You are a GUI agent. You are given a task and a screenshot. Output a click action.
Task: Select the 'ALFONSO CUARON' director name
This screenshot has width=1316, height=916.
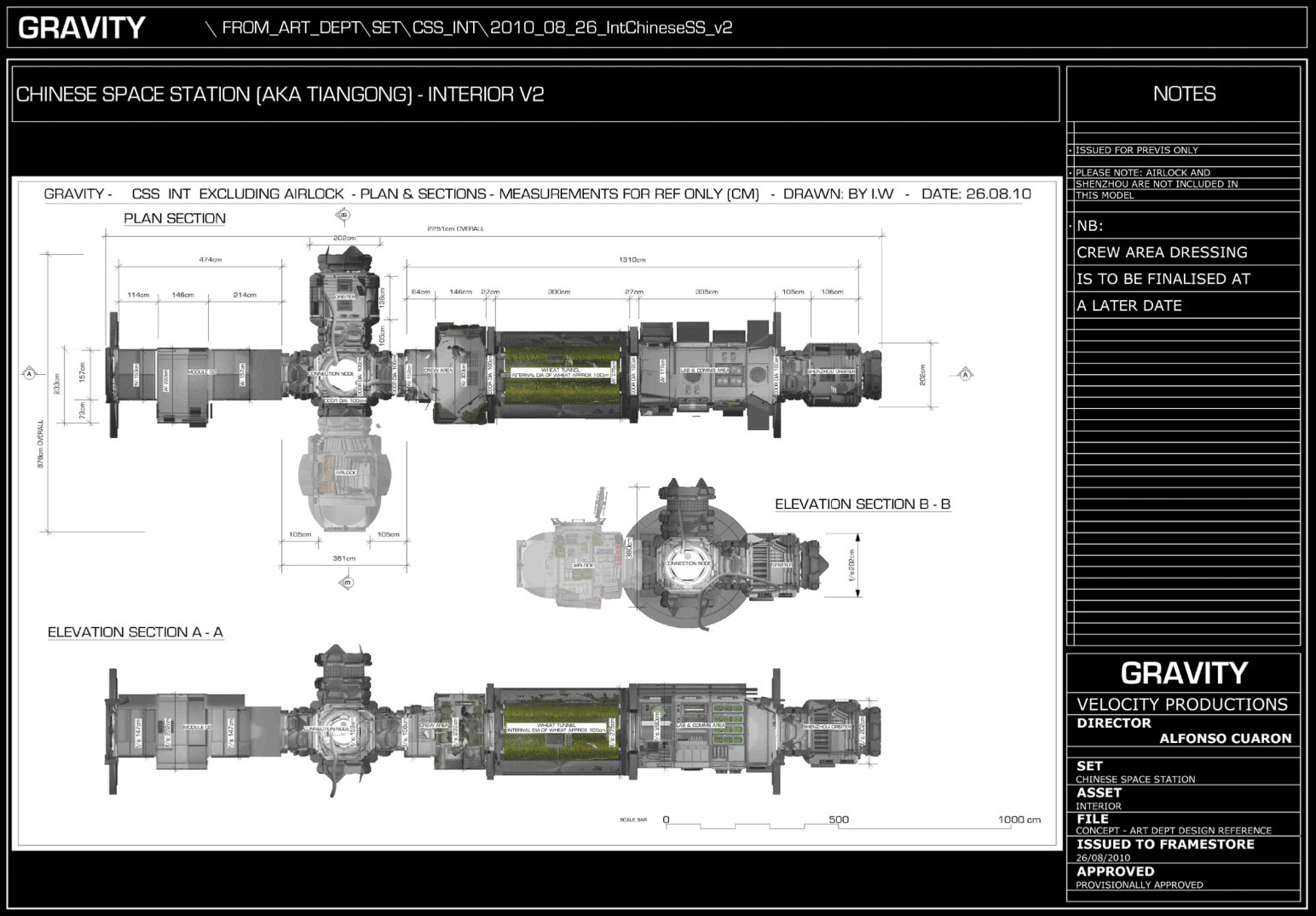coord(1225,738)
